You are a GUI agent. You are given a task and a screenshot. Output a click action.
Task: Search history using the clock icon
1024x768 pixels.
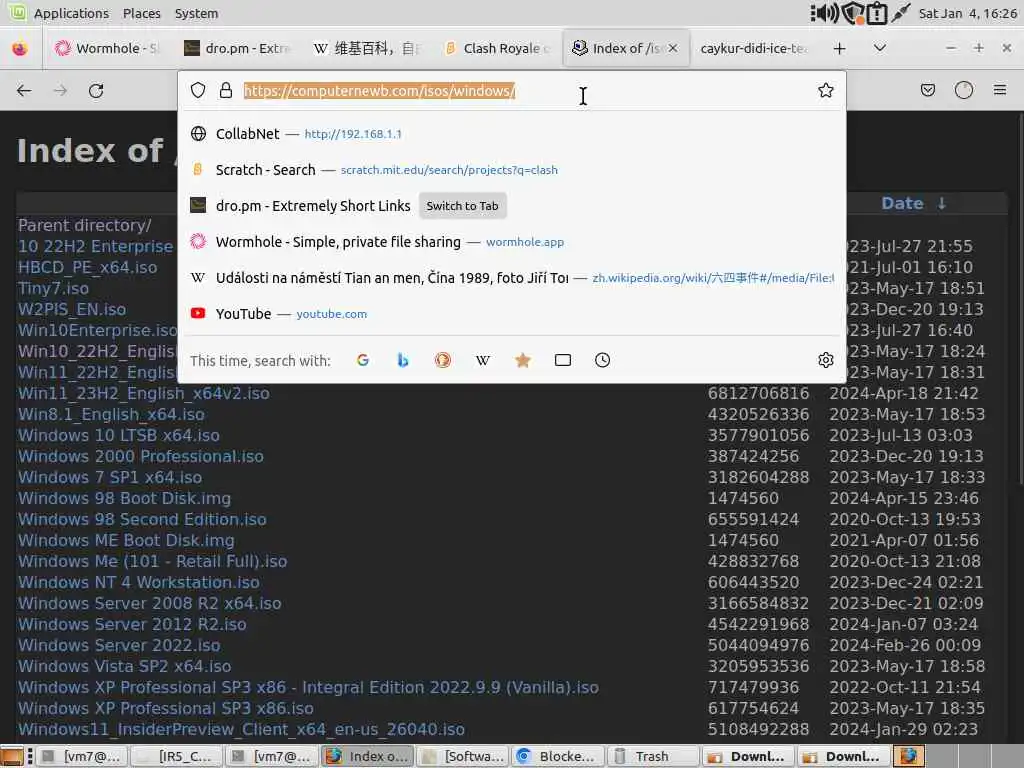[x=602, y=360]
